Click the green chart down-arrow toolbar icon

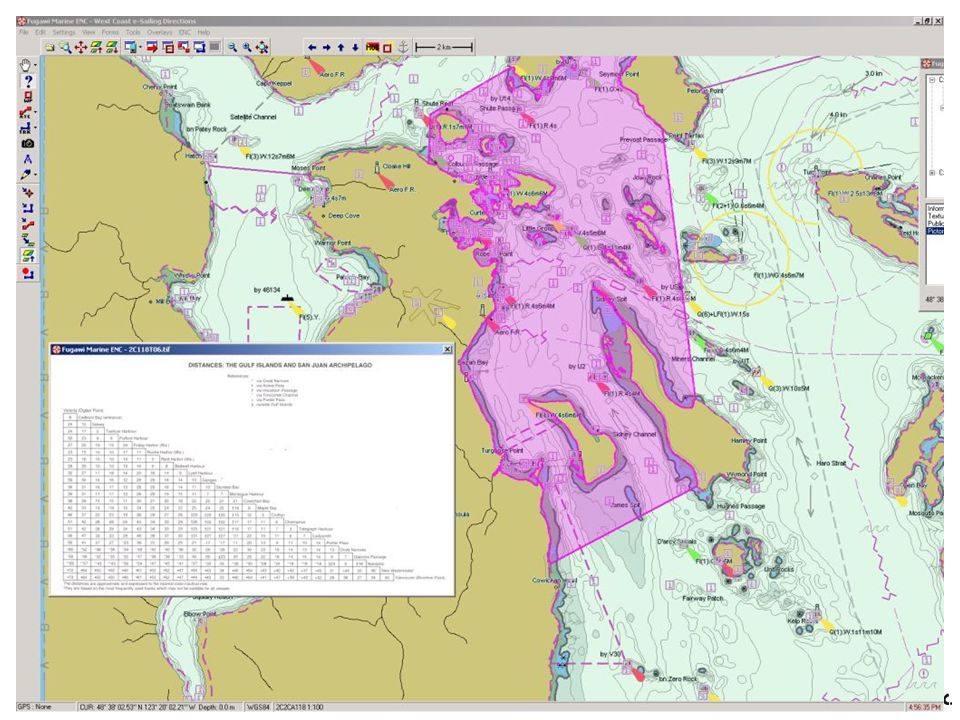click(111, 47)
